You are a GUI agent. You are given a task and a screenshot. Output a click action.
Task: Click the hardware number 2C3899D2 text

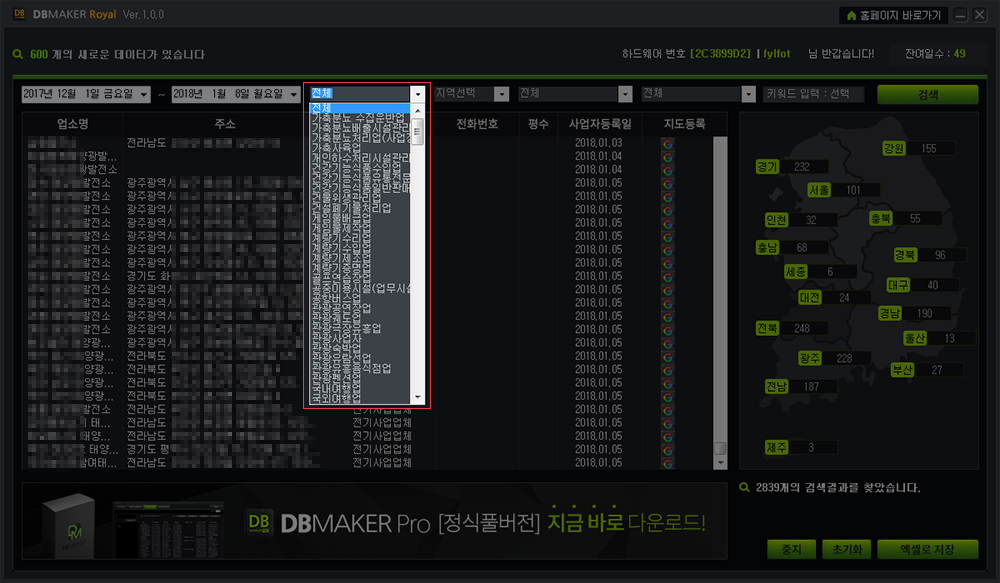pyautogui.click(x=720, y=54)
